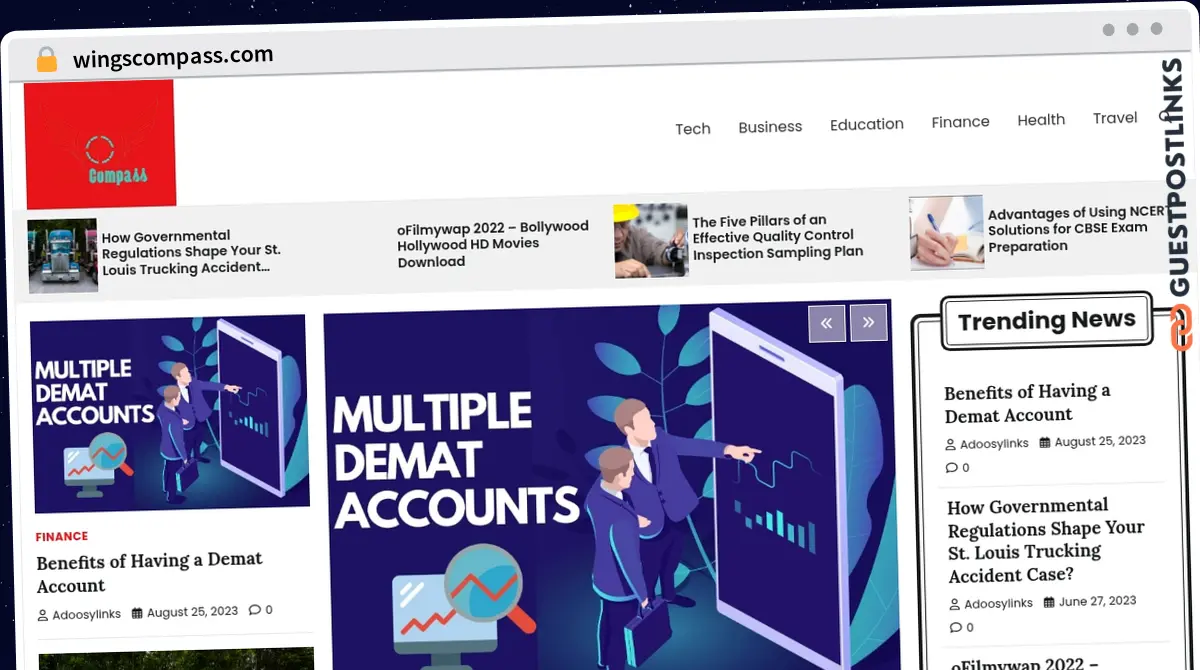This screenshot has height=670, width=1200.
Task: Open the Tech menu item
Action: click(x=692, y=129)
